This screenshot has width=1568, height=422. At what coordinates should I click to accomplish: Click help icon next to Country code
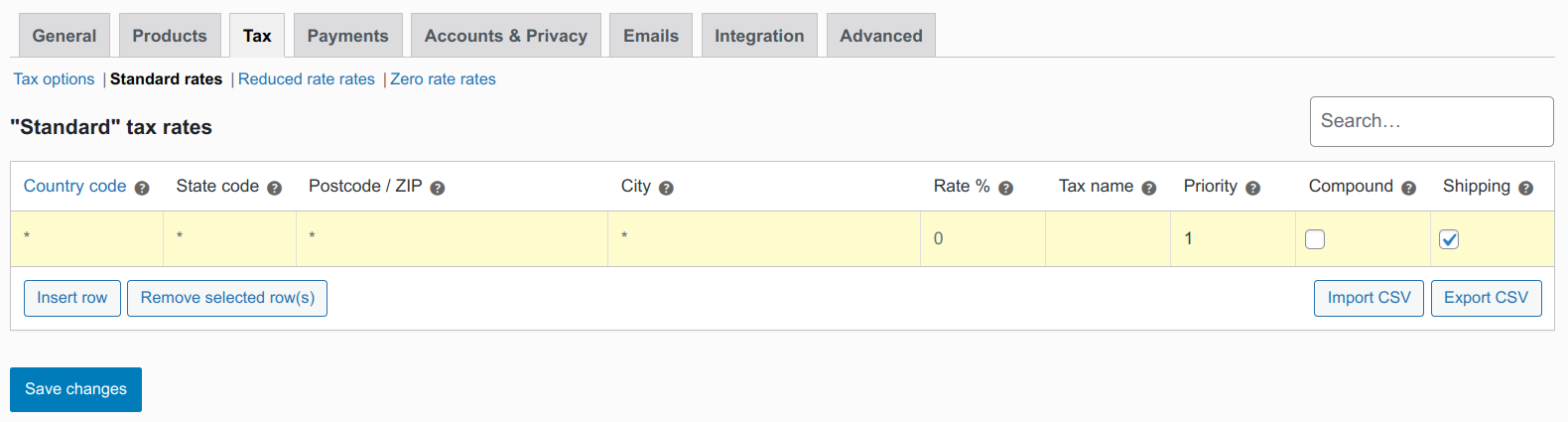[x=142, y=188]
